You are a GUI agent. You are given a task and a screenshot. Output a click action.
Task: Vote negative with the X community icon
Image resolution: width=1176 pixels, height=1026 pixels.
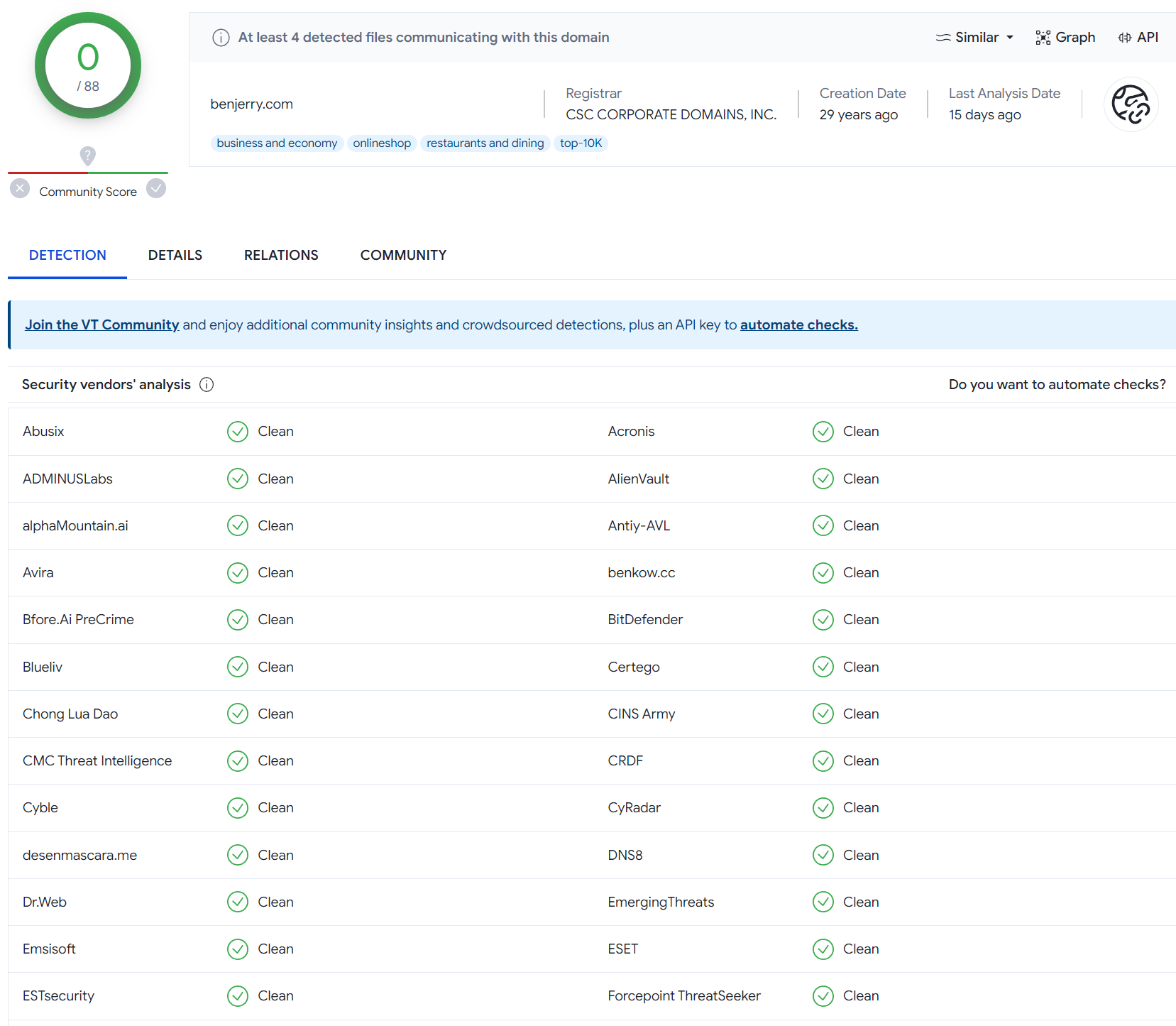[20, 189]
